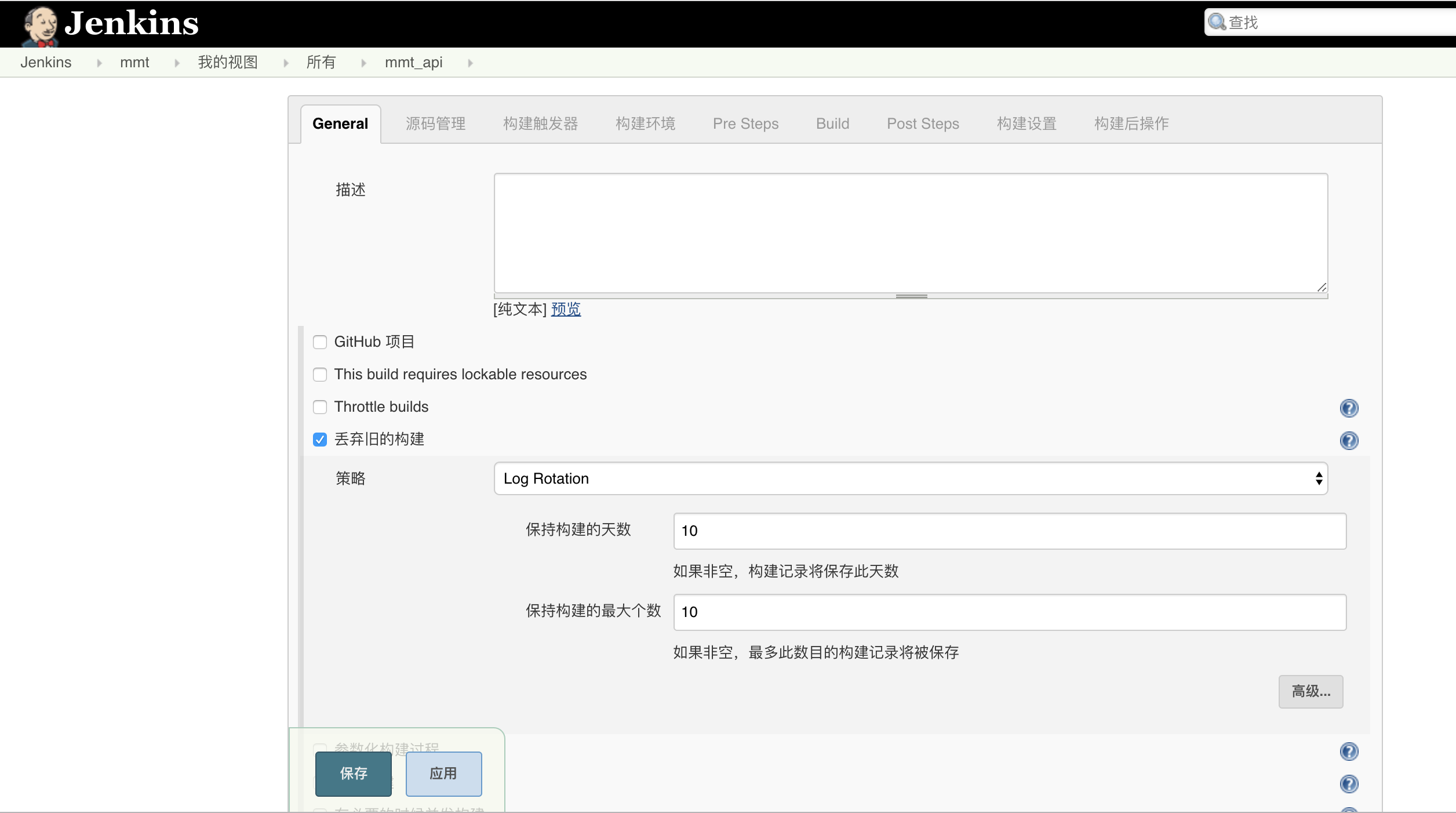1456x813 pixels.
Task: Click the 查找 search box
Action: [1331, 22]
